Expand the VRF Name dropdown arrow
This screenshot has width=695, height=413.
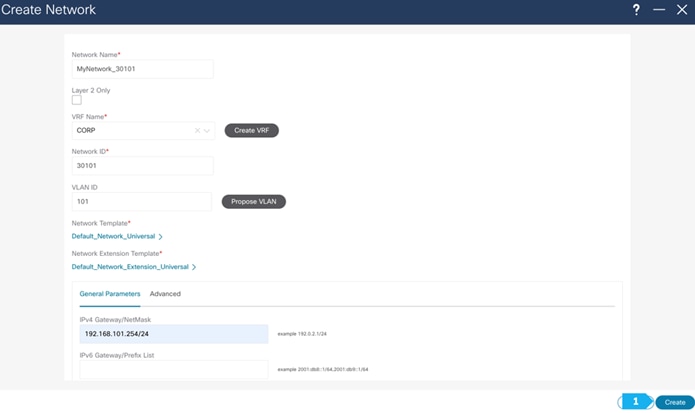pyautogui.click(x=207, y=130)
